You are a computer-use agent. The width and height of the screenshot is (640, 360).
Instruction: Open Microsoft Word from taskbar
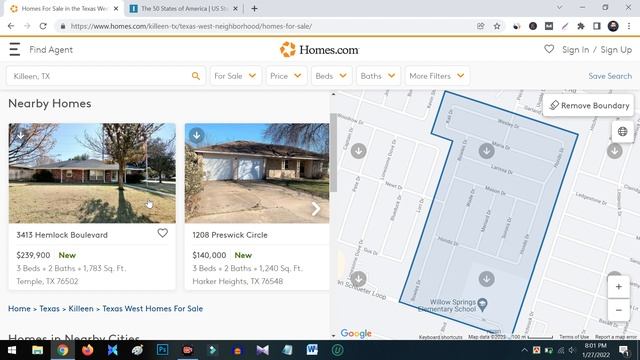(312, 350)
